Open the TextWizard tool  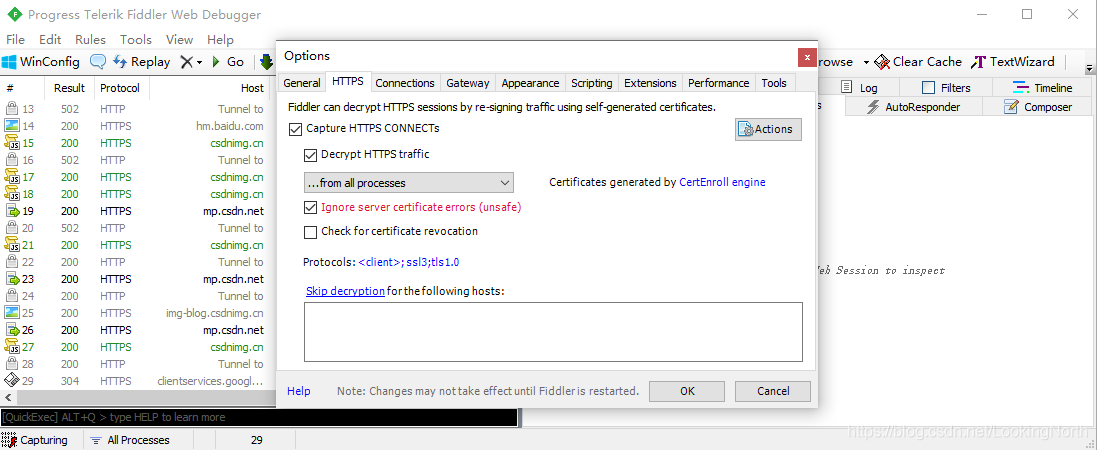point(1014,62)
